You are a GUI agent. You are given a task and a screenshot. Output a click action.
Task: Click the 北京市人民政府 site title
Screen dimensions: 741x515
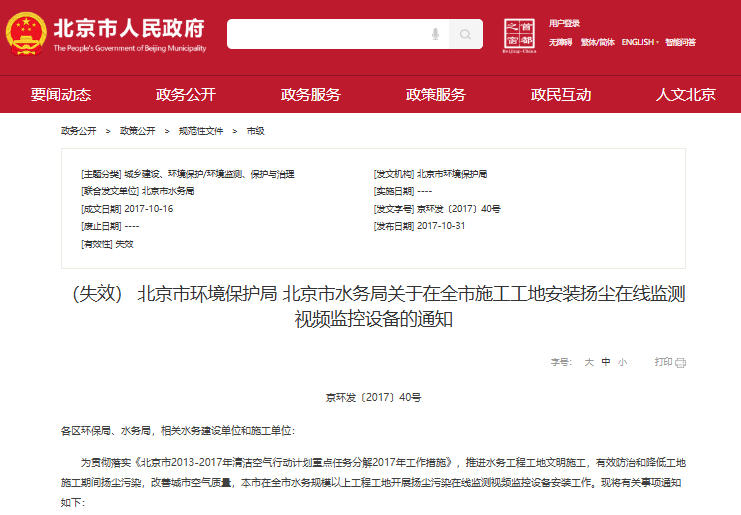pos(129,28)
